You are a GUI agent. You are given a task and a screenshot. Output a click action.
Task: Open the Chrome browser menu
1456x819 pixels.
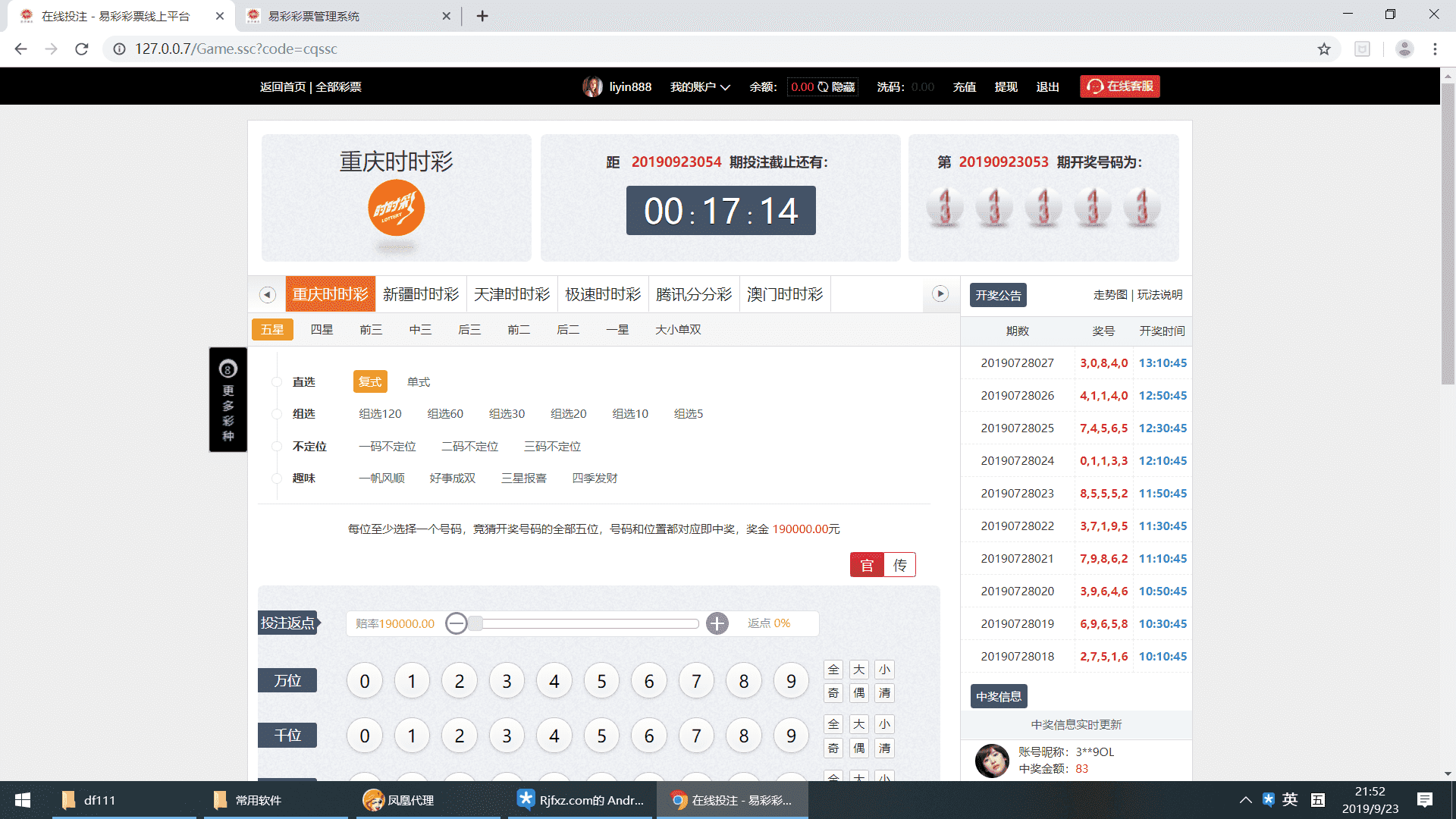(x=1435, y=49)
